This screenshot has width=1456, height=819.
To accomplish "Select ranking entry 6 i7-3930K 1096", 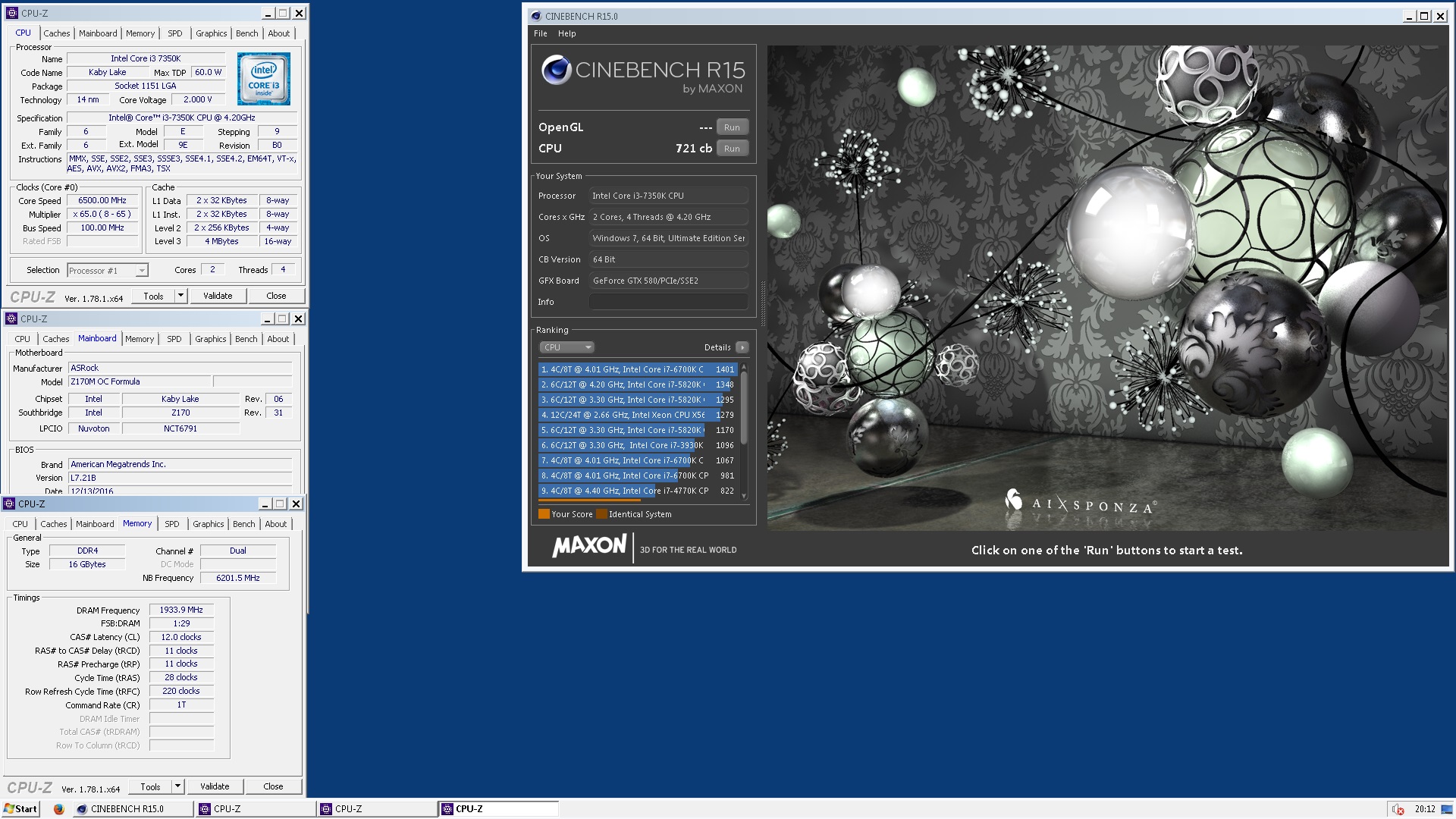I will 638,445.
